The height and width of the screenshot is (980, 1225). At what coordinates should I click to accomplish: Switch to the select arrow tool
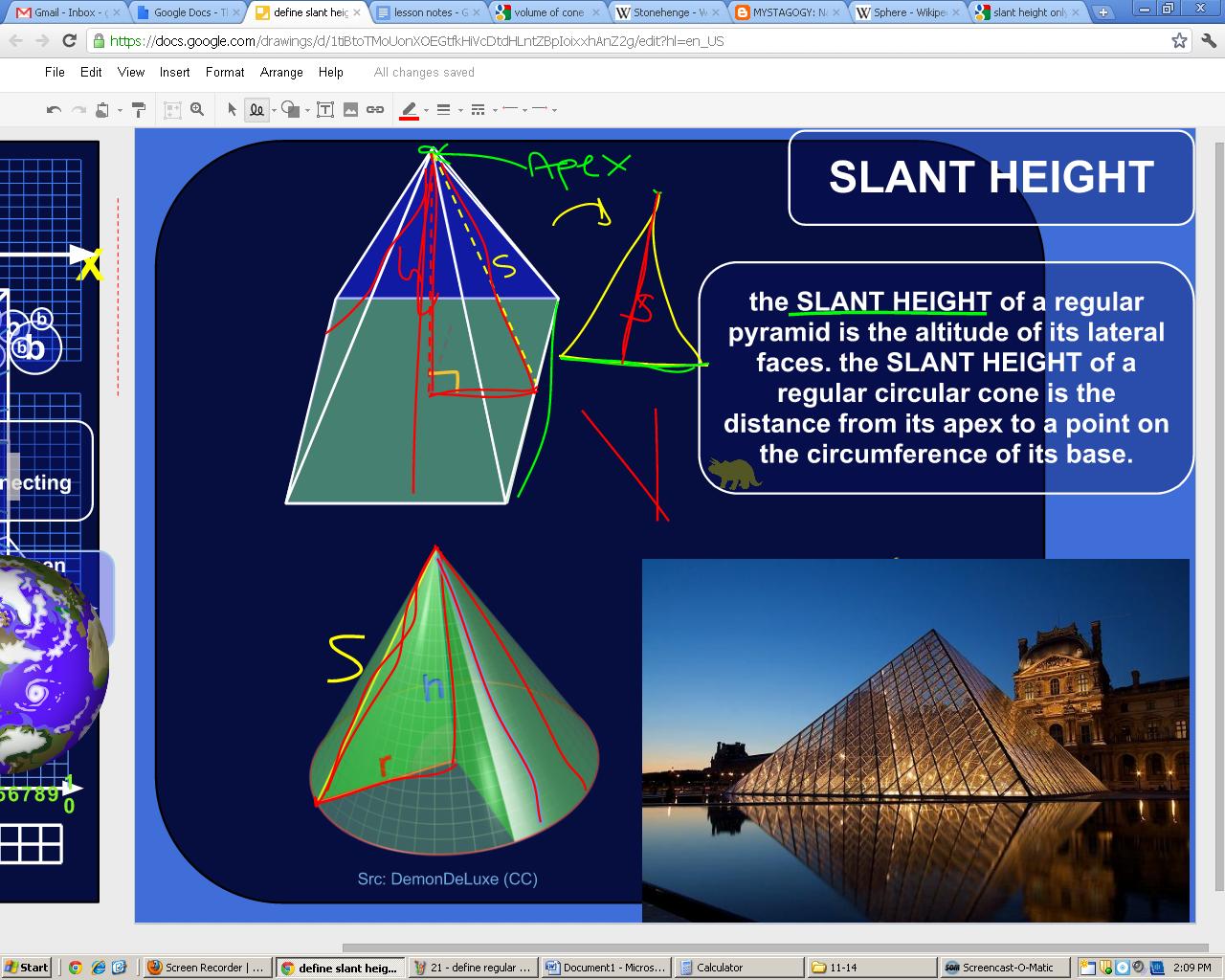[232, 110]
